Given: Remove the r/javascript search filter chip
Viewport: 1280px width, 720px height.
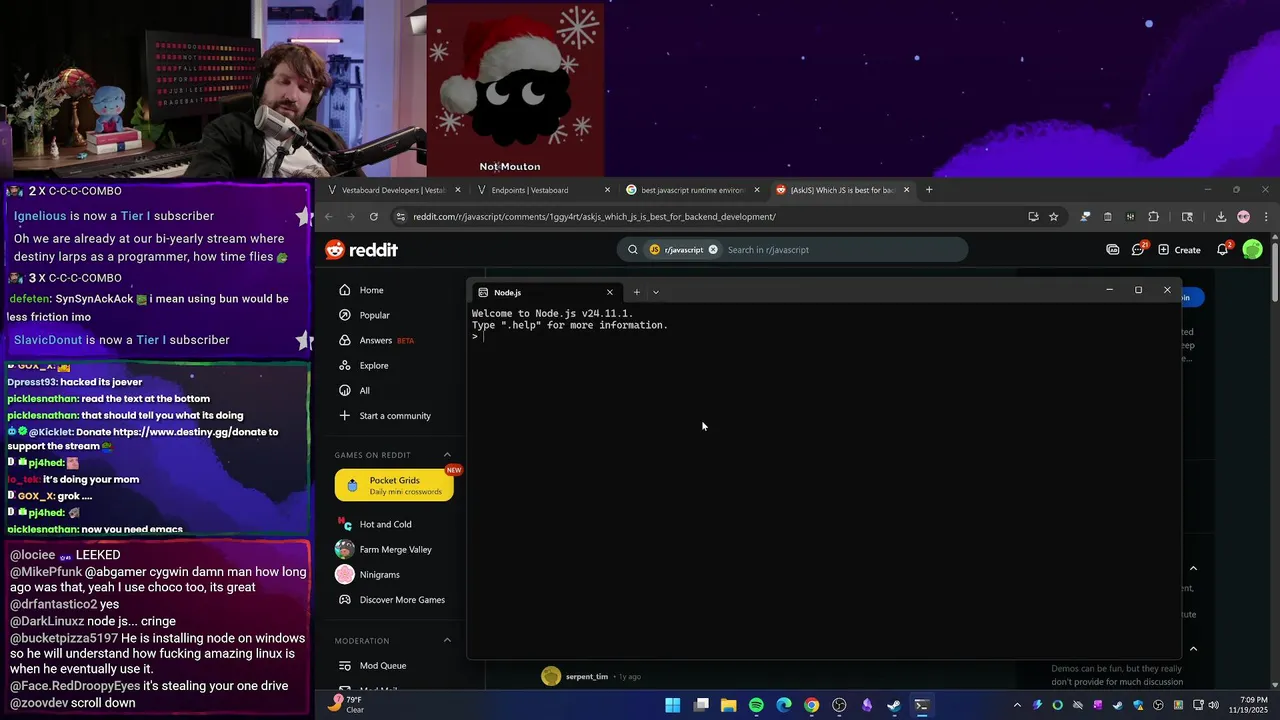Looking at the screenshot, I should pos(713,250).
